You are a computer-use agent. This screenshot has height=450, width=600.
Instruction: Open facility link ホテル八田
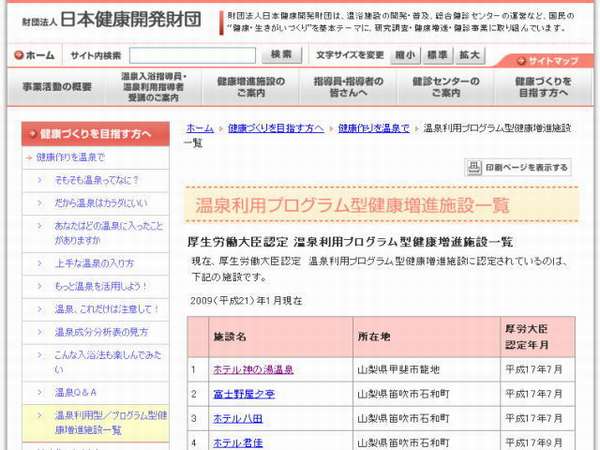(238, 419)
